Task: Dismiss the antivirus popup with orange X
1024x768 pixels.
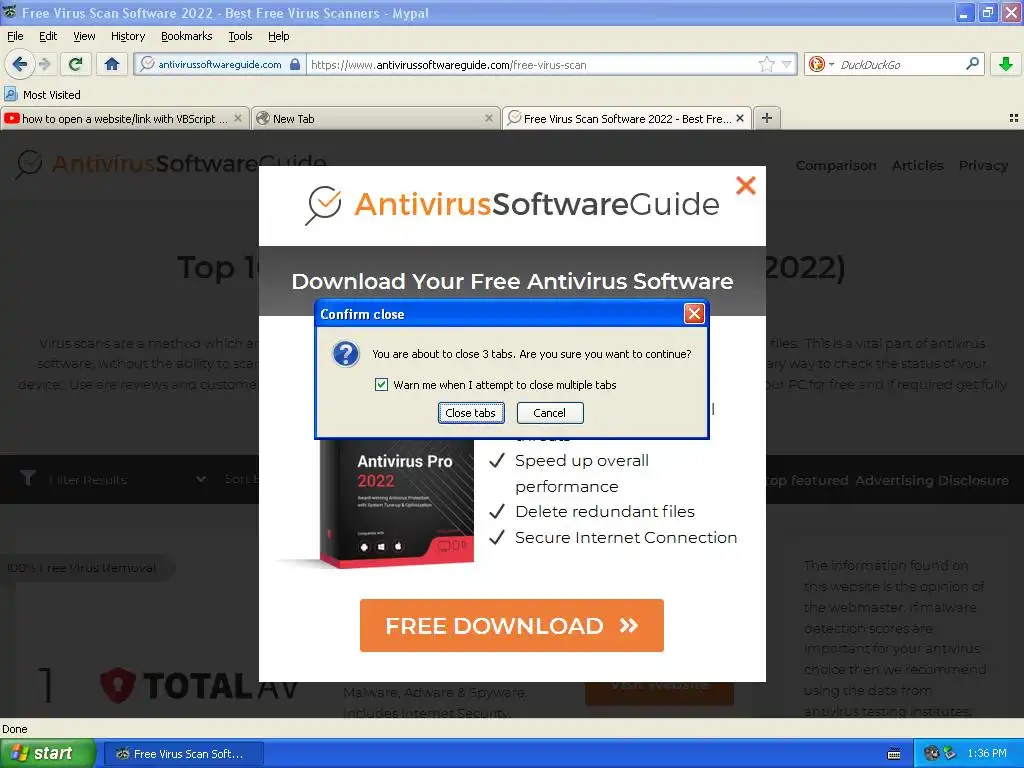Action: click(745, 185)
